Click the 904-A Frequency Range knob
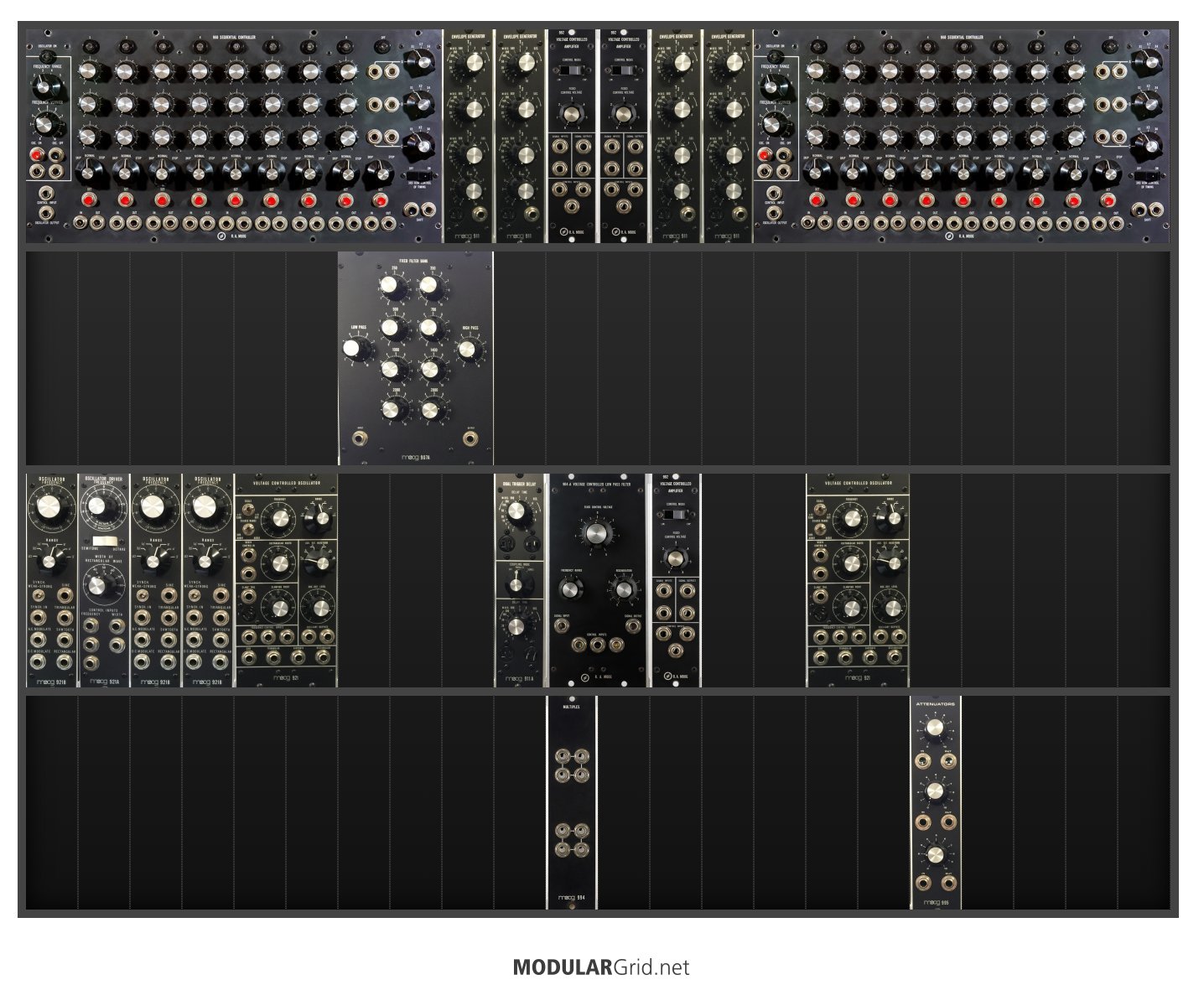Viewport: 1204px width, 985px height. (572, 589)
